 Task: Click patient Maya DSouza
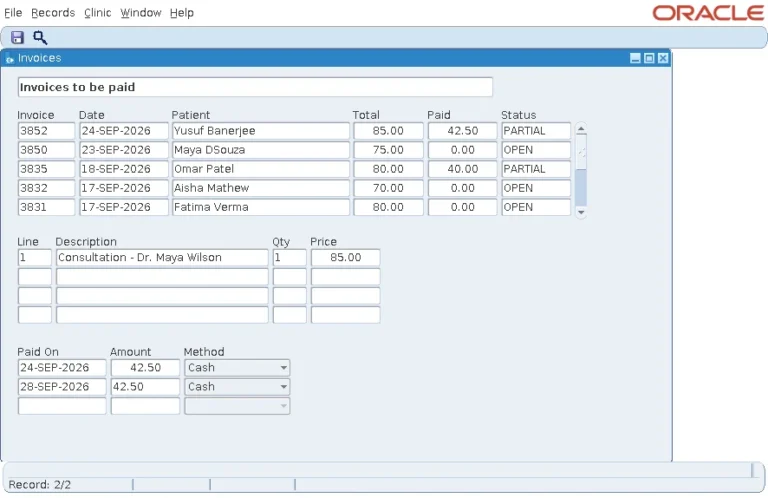click(261, 150)
